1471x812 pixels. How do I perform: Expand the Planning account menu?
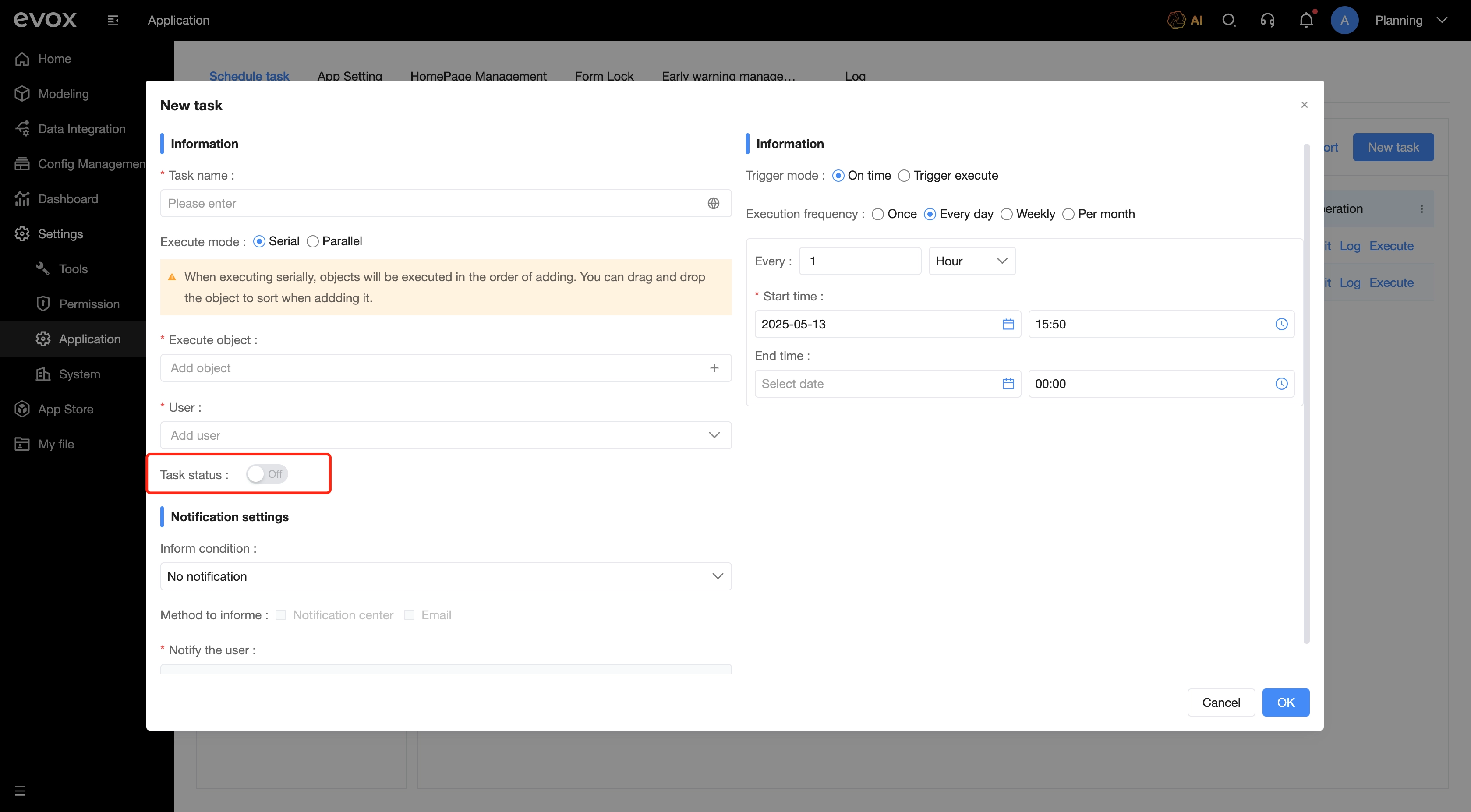pos(1411,21)
